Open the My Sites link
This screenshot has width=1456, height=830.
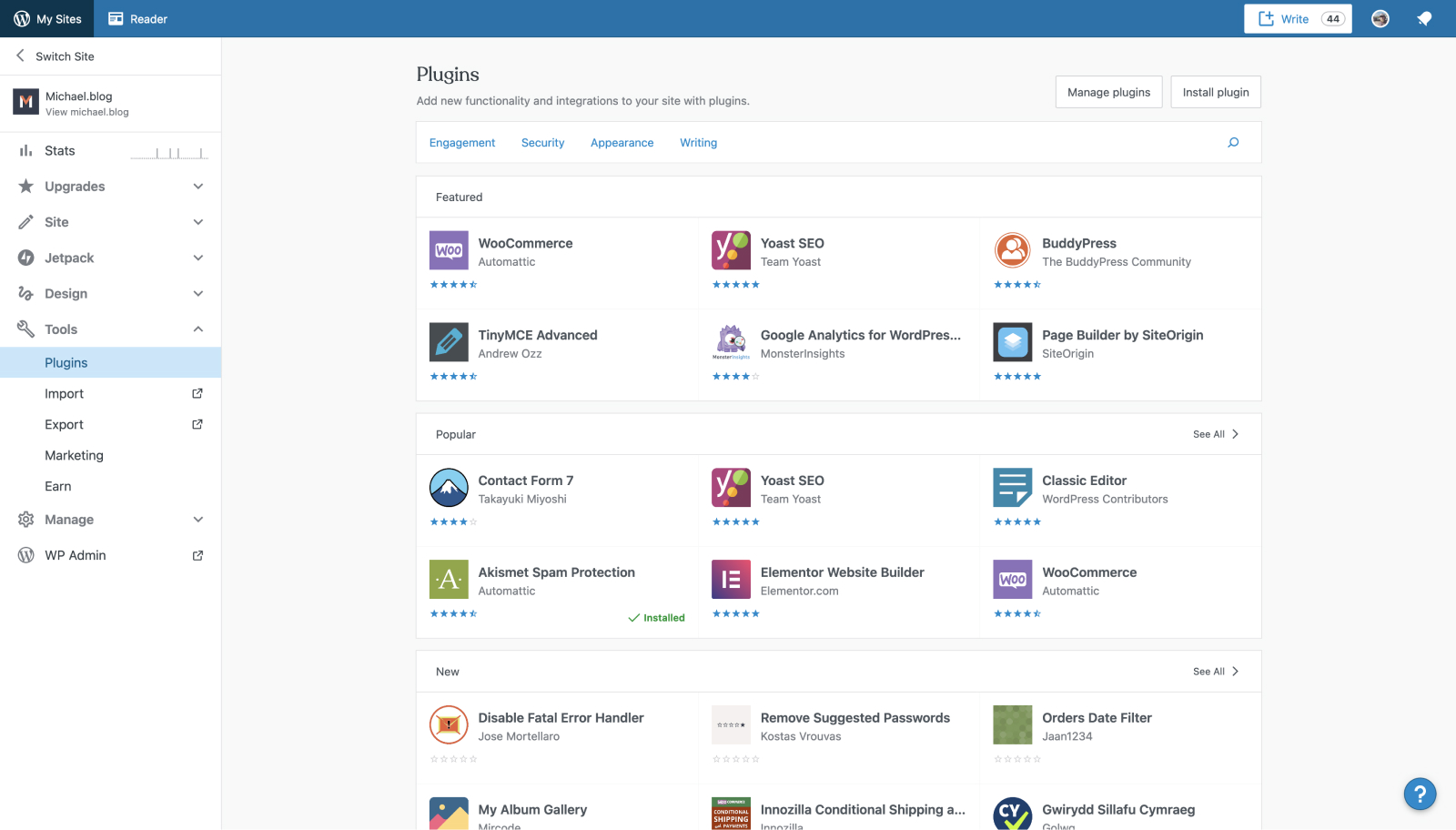tap(47, 18)
